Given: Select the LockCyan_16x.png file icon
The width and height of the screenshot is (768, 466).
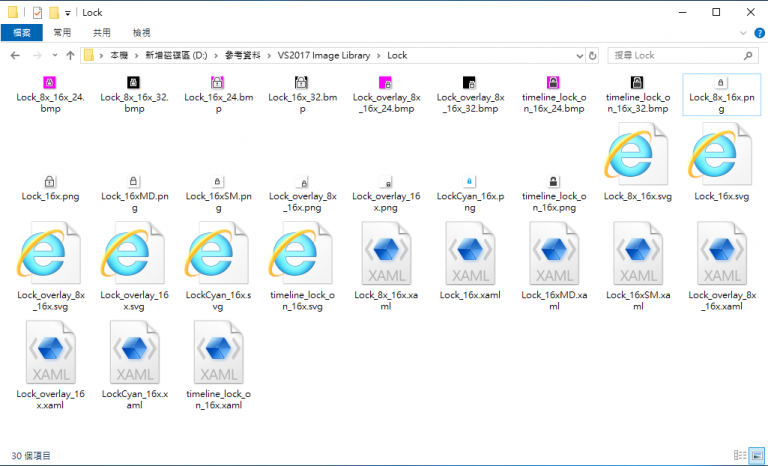Looking at the screenshot, I should (469, 182).
